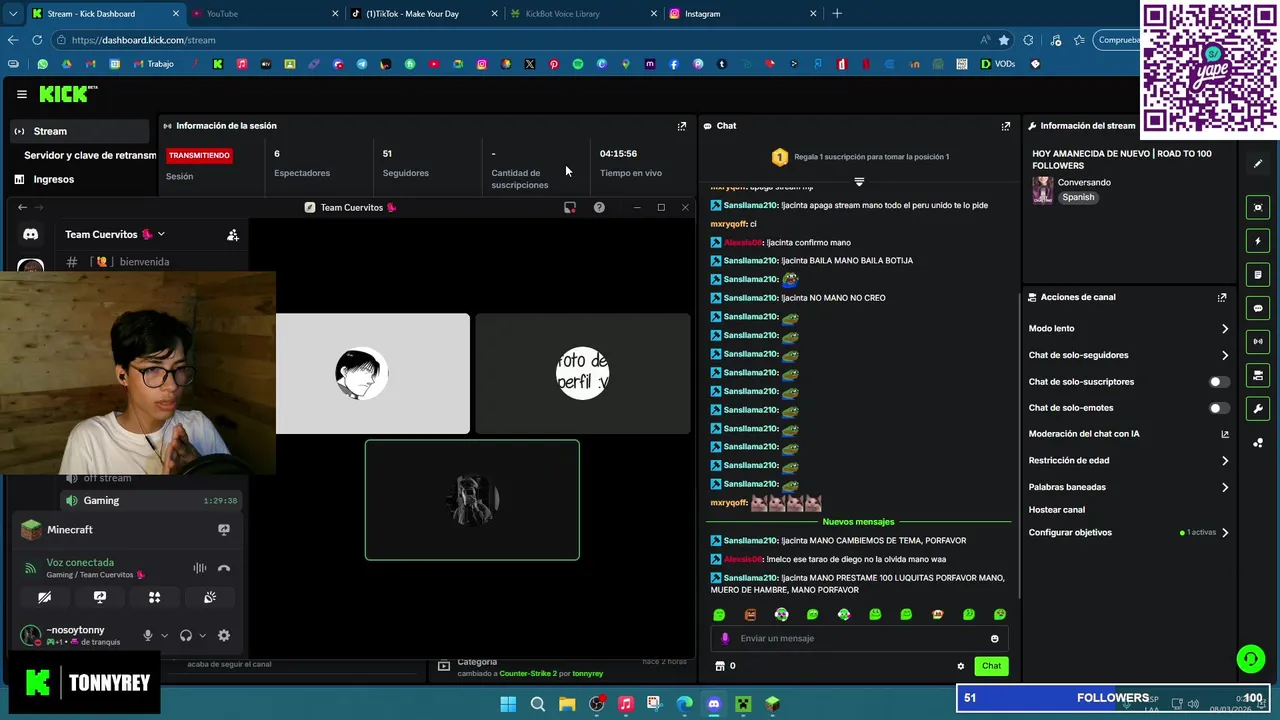Disconnect from Discord voice channel

(224, 568)
